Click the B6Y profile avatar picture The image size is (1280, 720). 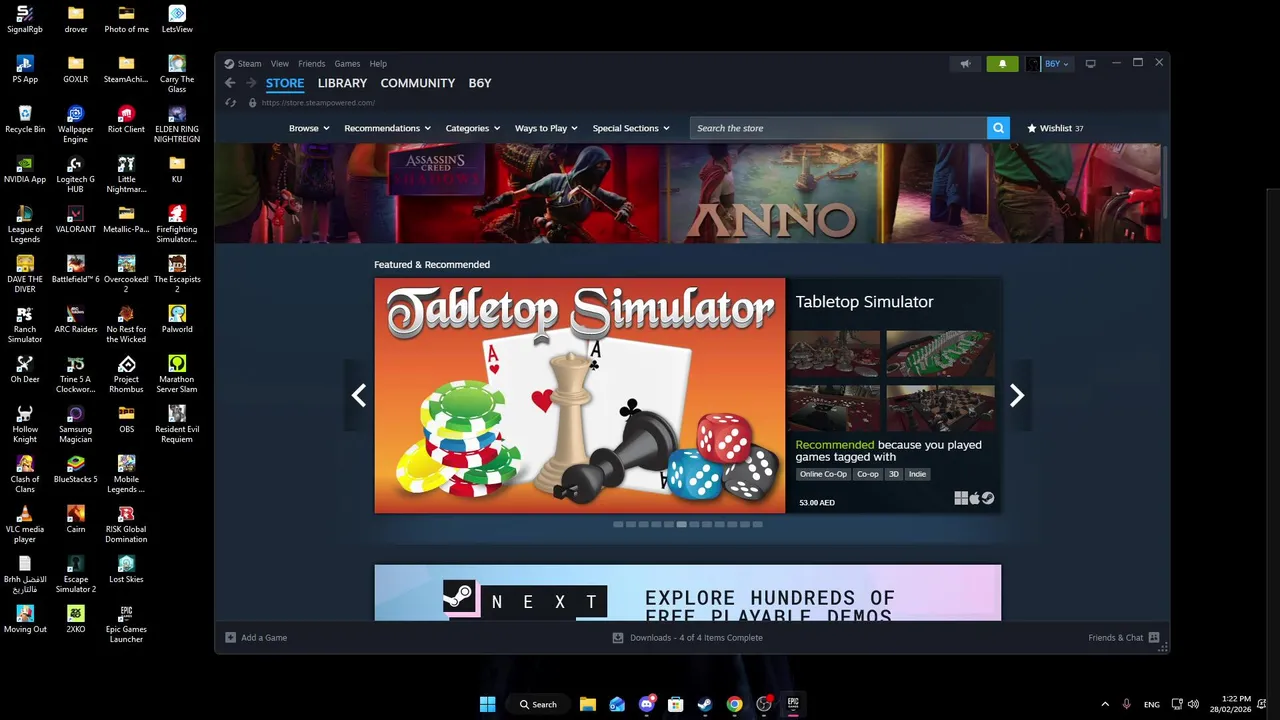(1033, 64)
